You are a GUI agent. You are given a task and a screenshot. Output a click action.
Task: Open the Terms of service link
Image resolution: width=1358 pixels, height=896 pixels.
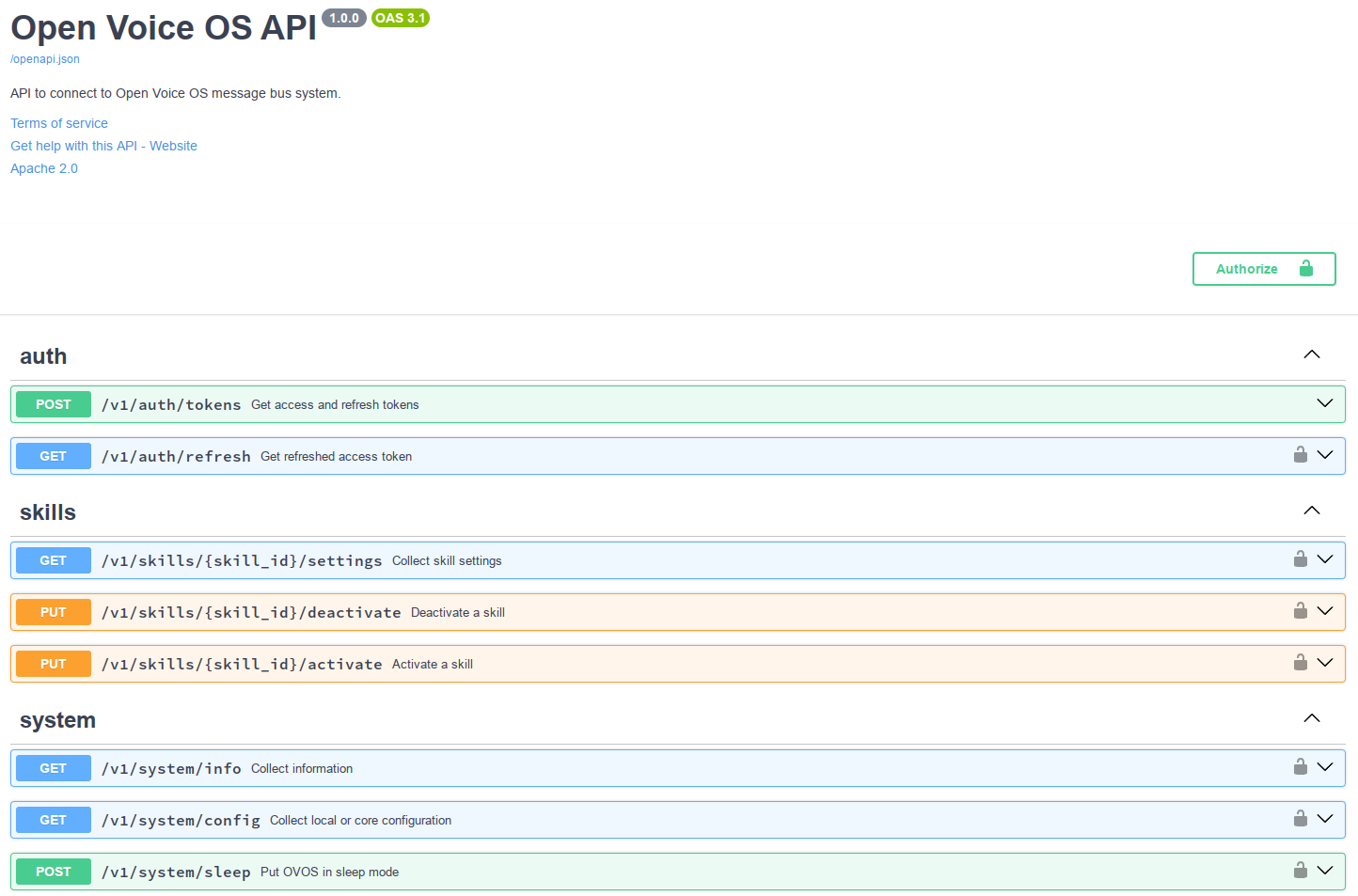click(x=59, y=123)
